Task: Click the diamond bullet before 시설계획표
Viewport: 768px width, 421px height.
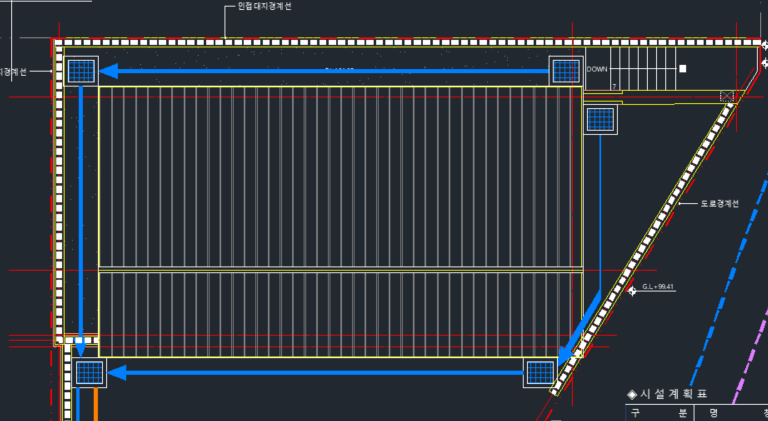Action: coord(630,394)
